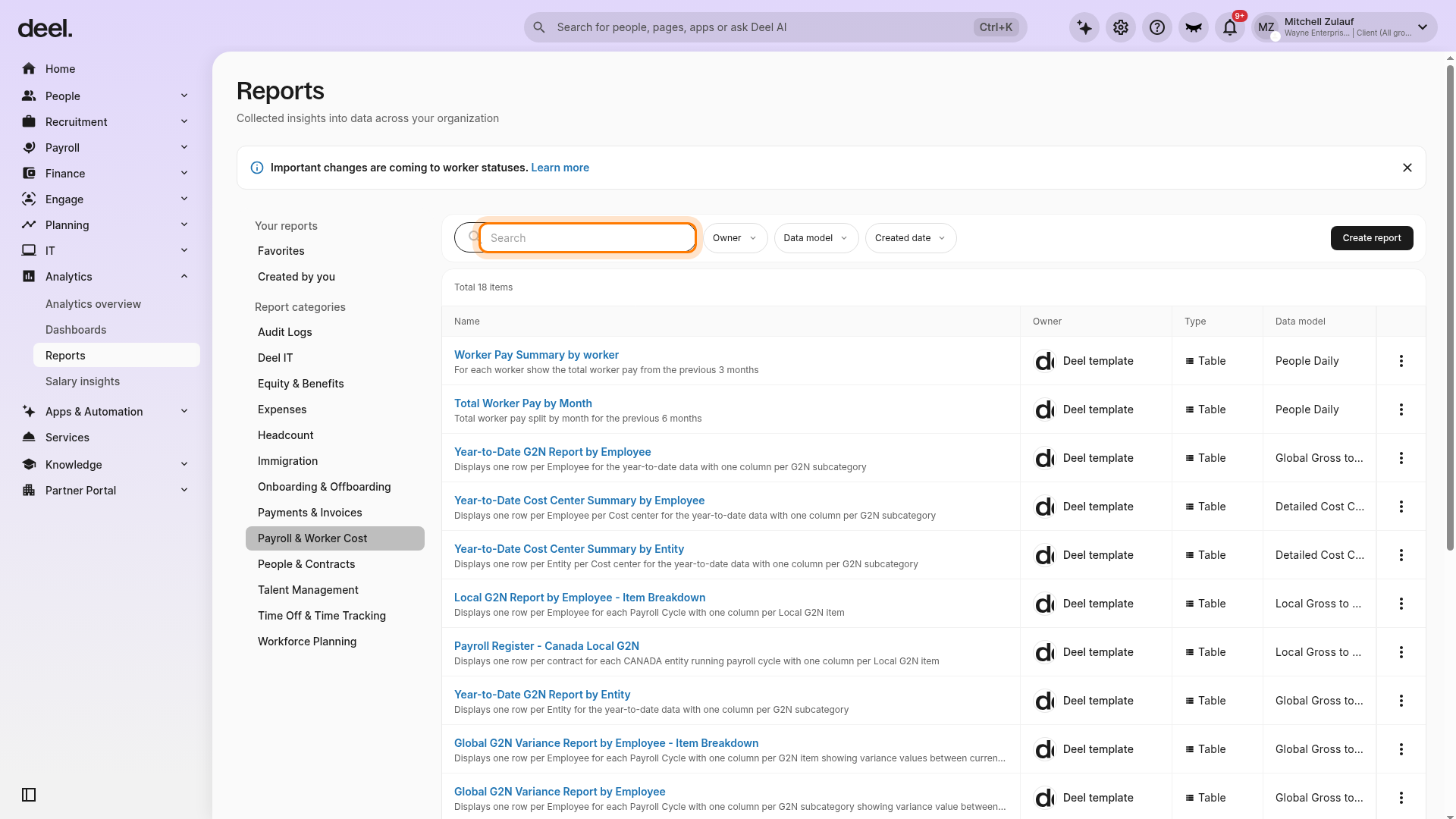Image resolution: width=1456 pixels, height=819 pixels.
Task: Open the Owner filter dropdown
Action: coord(735,238)
